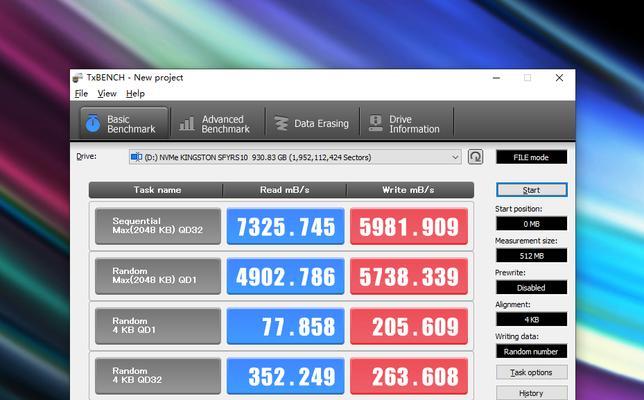The width and height of the screenshot is (644, 400).
Task: Open Task options
Action: pos(531,372)
